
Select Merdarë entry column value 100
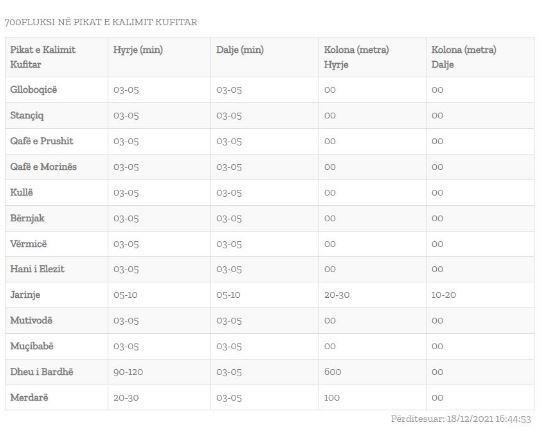click(332, 398)
